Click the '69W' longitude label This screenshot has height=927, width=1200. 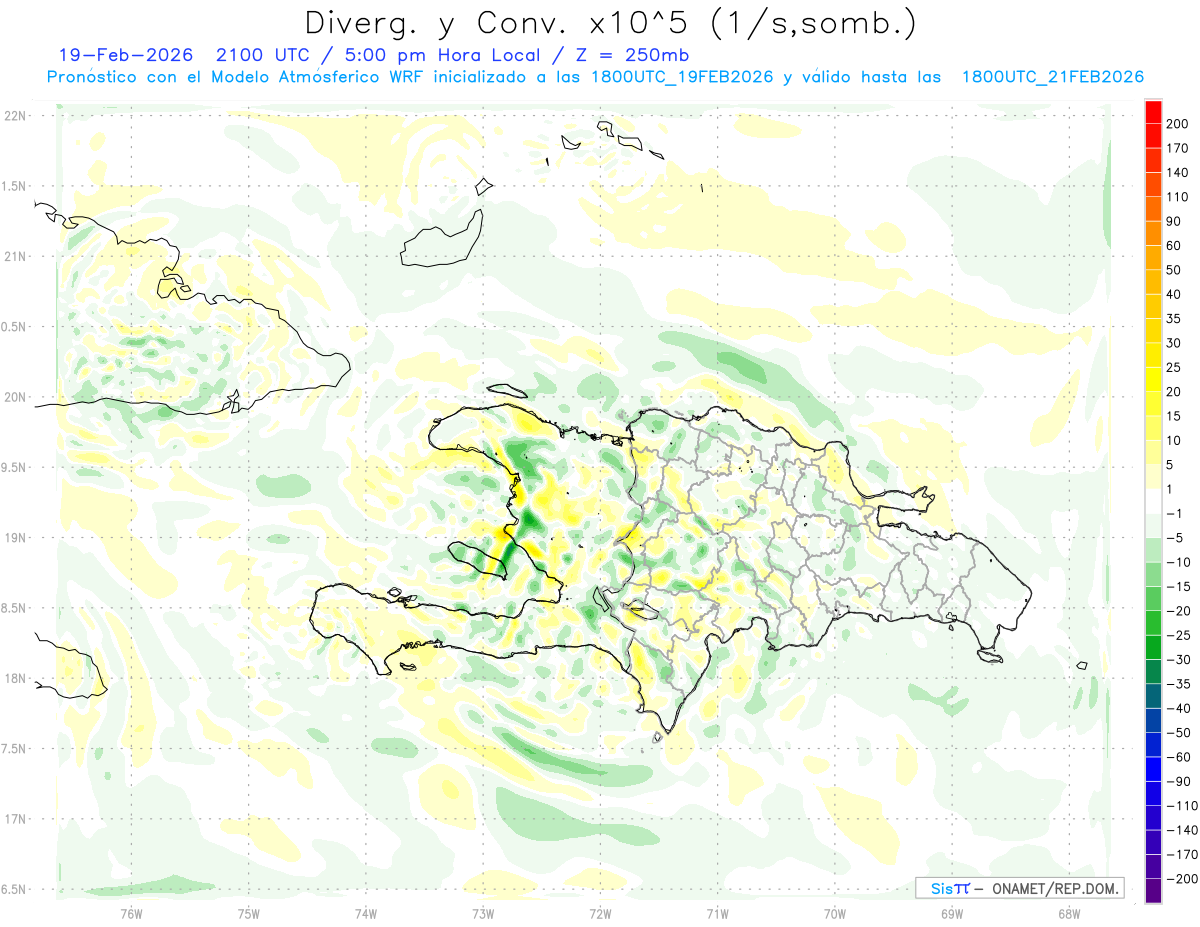pyautogui.click(x=952, y=913)
